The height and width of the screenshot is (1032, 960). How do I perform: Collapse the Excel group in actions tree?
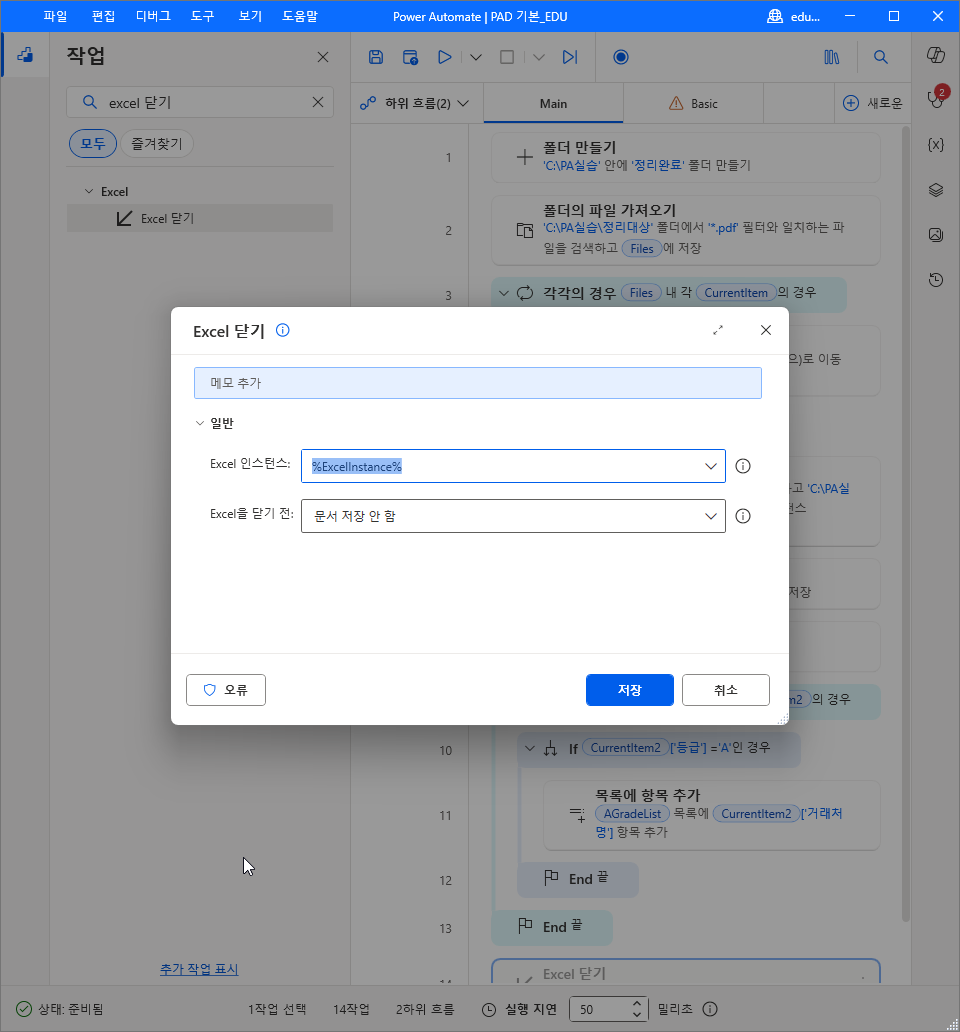89,192
